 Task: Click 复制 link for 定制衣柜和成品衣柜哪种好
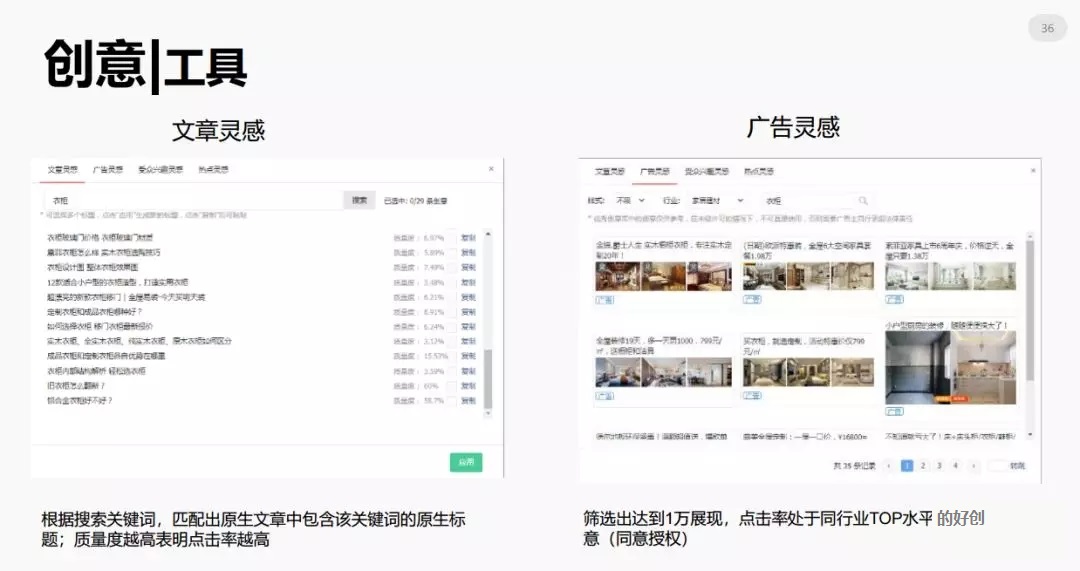click(468, 312)
